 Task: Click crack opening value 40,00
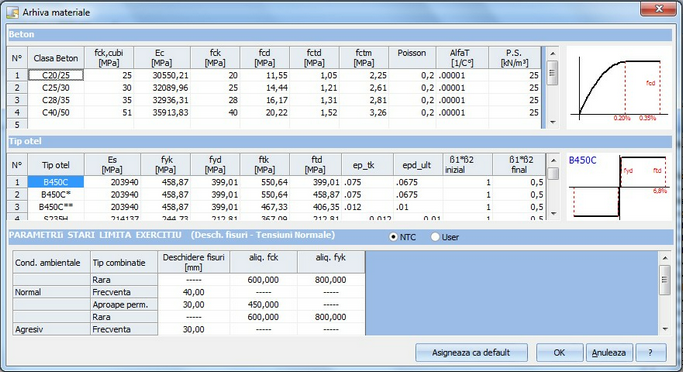tap(193, 292)
